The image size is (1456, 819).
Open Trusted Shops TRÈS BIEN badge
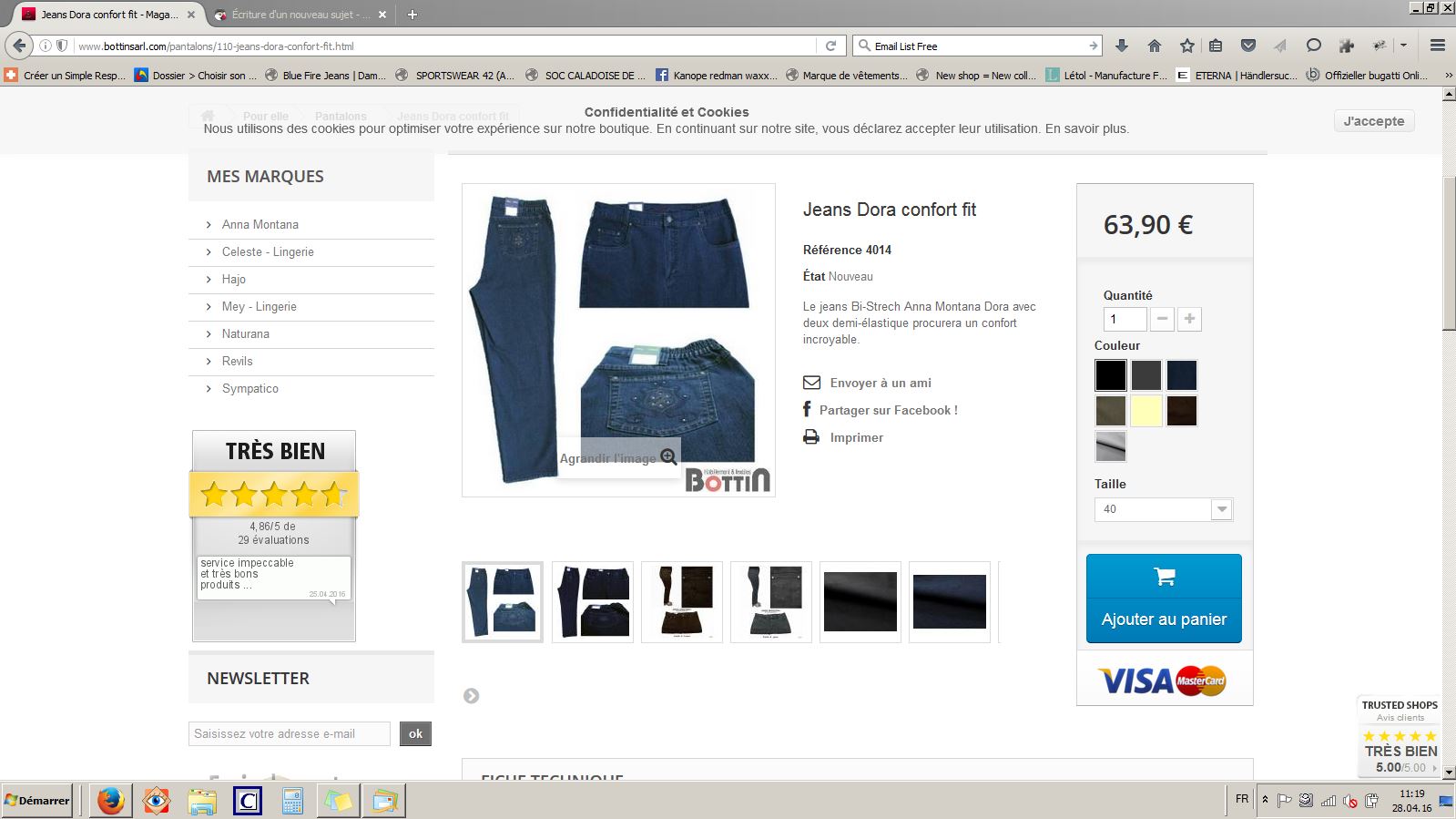coord(1400,736)
